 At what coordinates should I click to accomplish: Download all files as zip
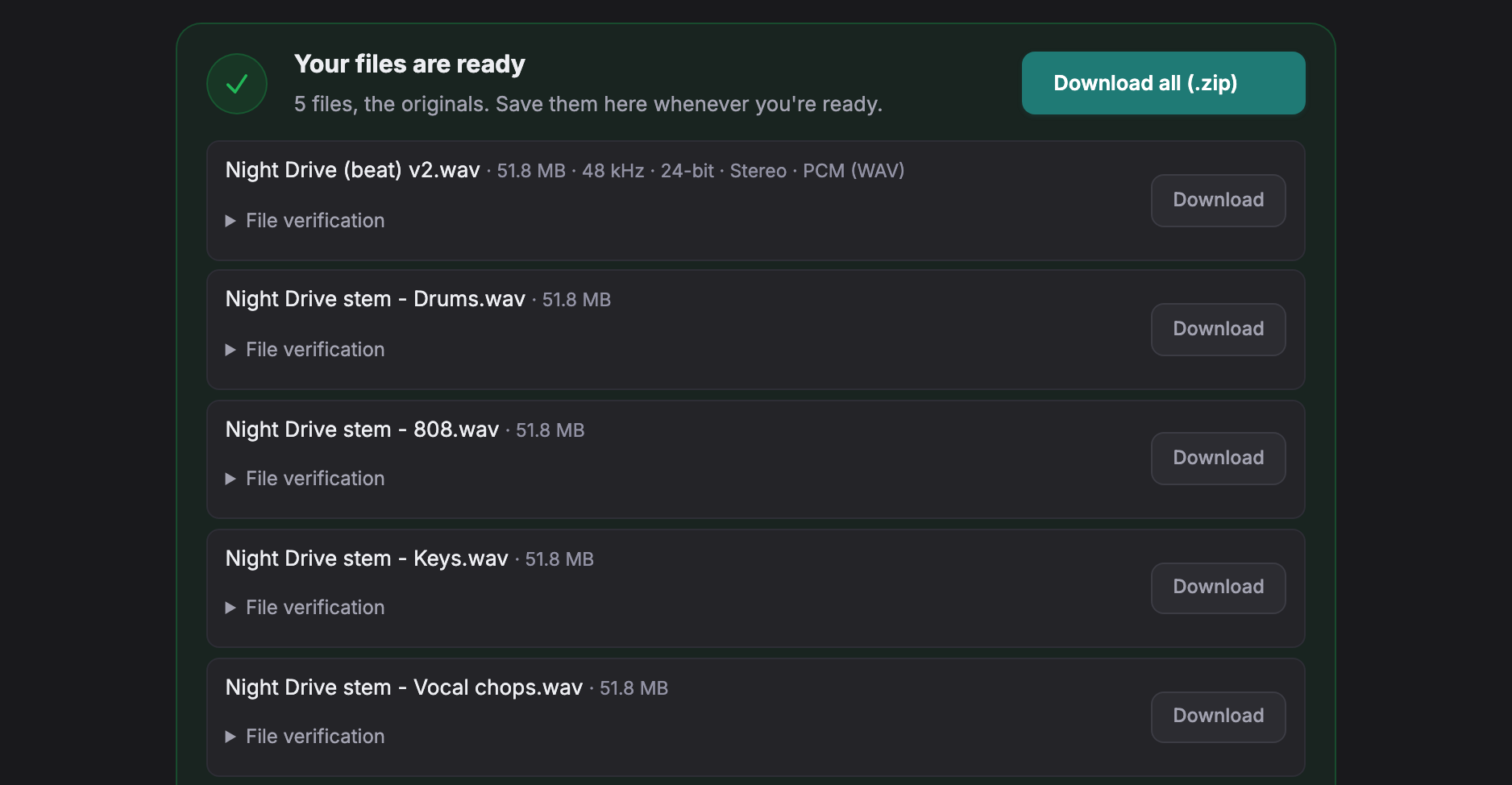click(1163, 83)
